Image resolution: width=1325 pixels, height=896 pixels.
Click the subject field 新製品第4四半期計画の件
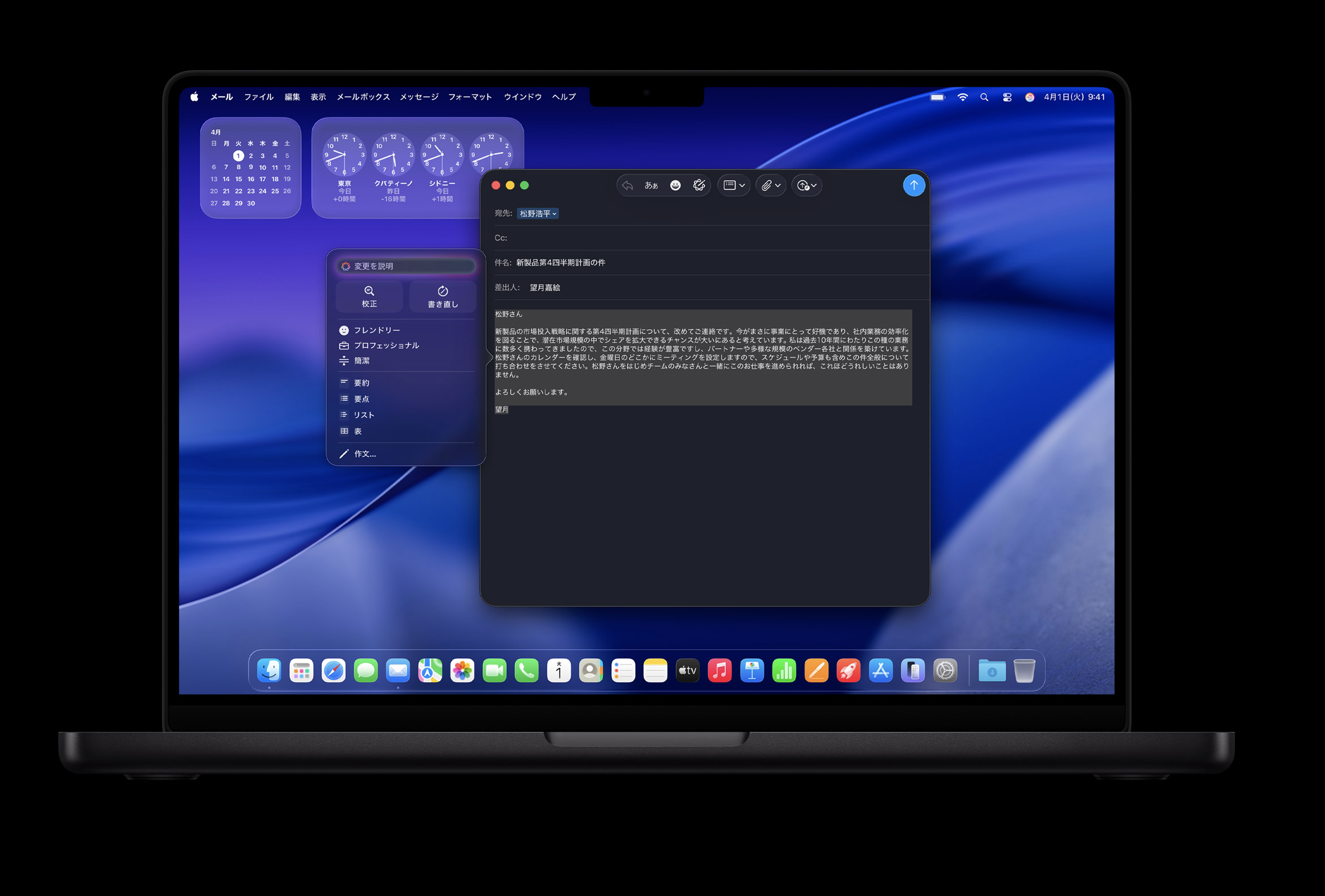point(560,263)
